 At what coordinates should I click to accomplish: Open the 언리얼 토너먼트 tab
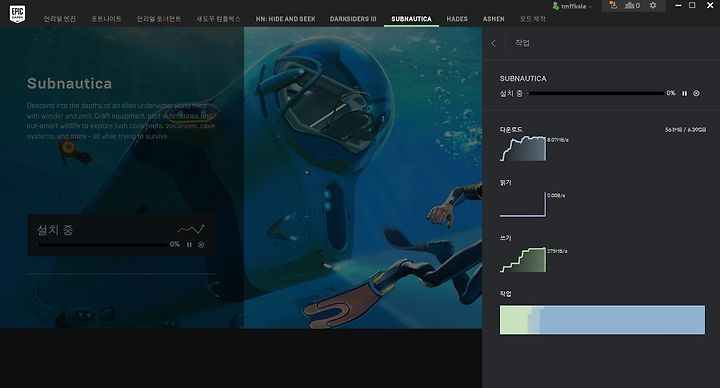click(159, 19)
